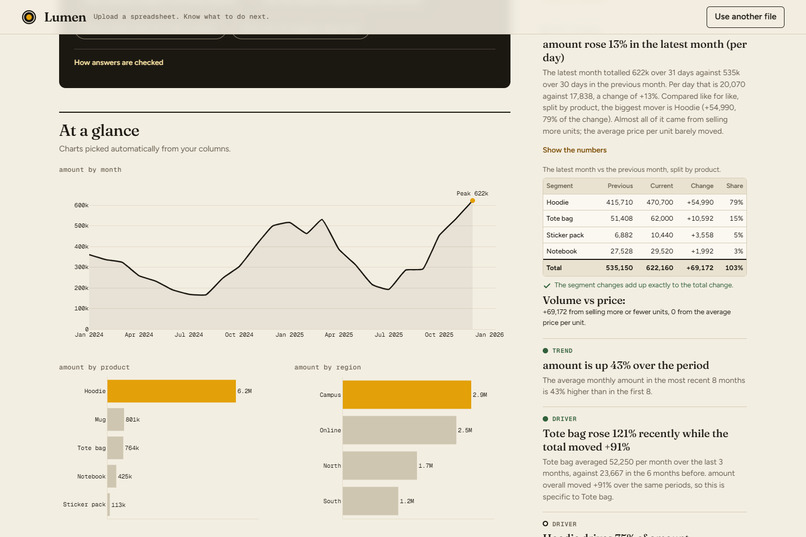Click the Jan 2025 axis label

289,335
